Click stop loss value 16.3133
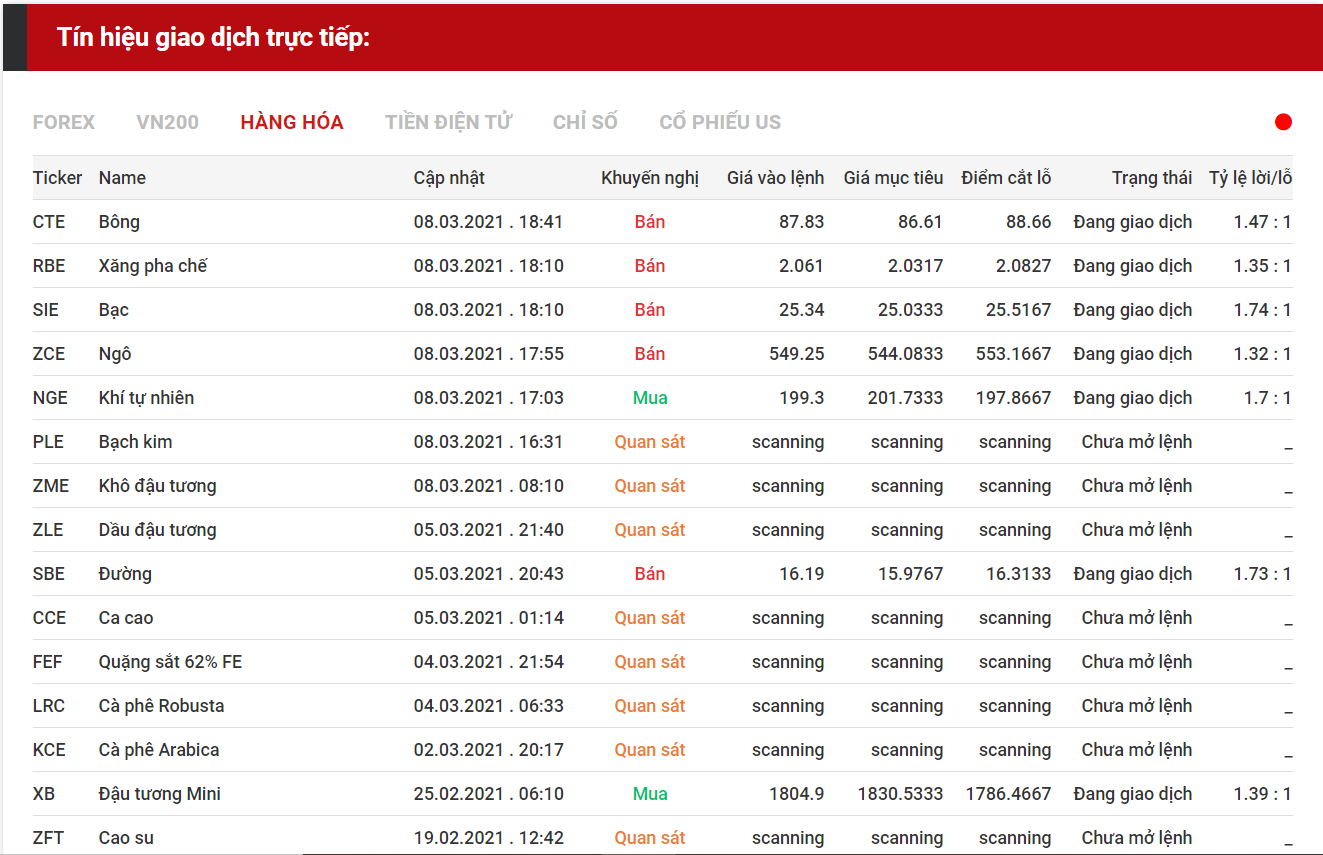This screenshot has height=855, width=1323. (1019, 574)
